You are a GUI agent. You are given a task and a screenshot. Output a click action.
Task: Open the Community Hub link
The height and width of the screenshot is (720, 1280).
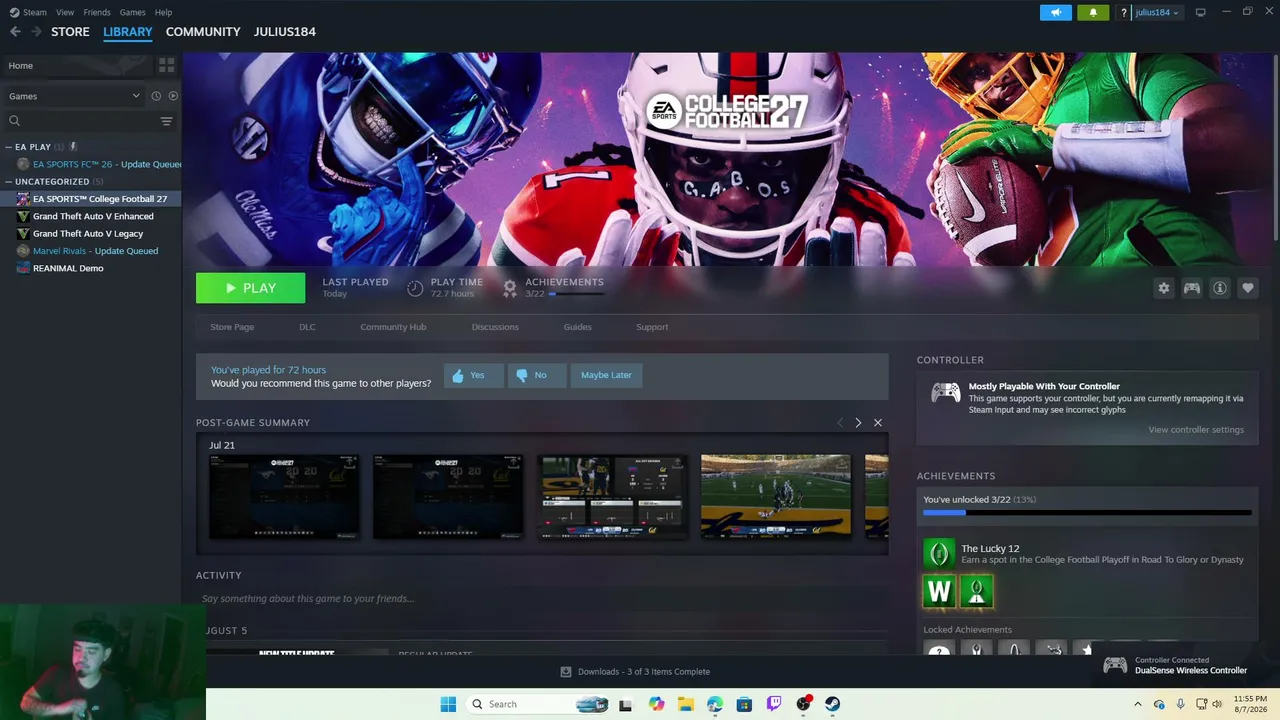coord(393,327)
